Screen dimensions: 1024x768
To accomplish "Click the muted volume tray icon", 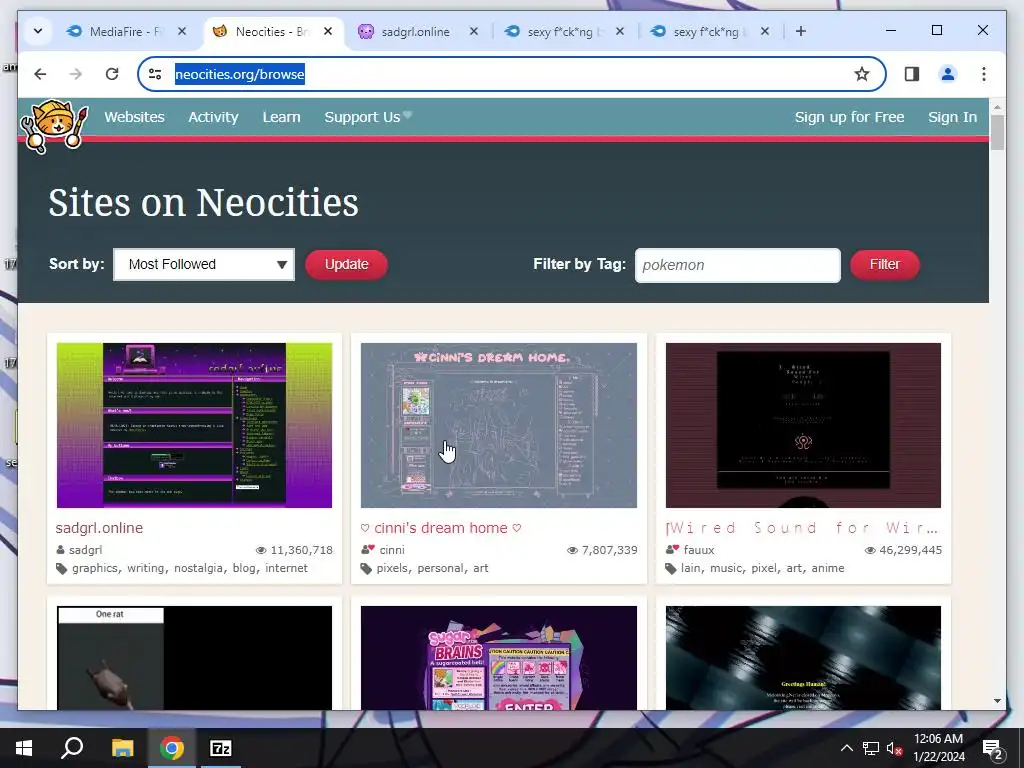I will 894,748.
